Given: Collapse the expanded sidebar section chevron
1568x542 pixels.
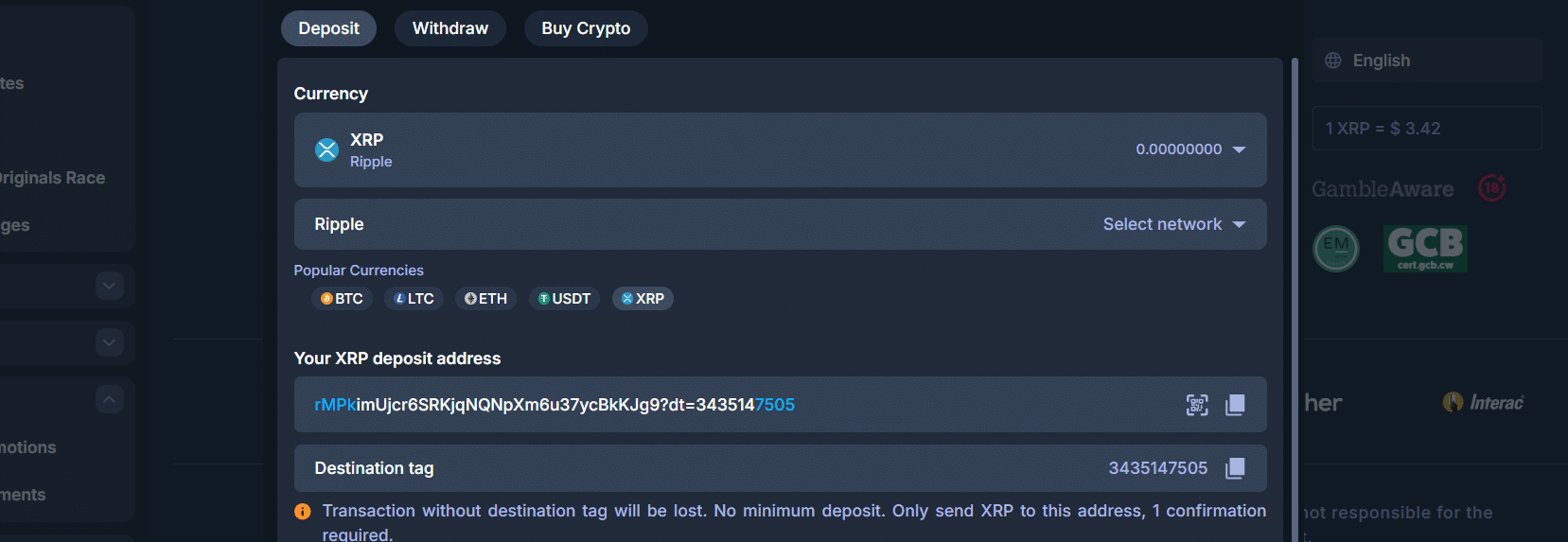Looking at the screenshot, I should coord(110,399).
